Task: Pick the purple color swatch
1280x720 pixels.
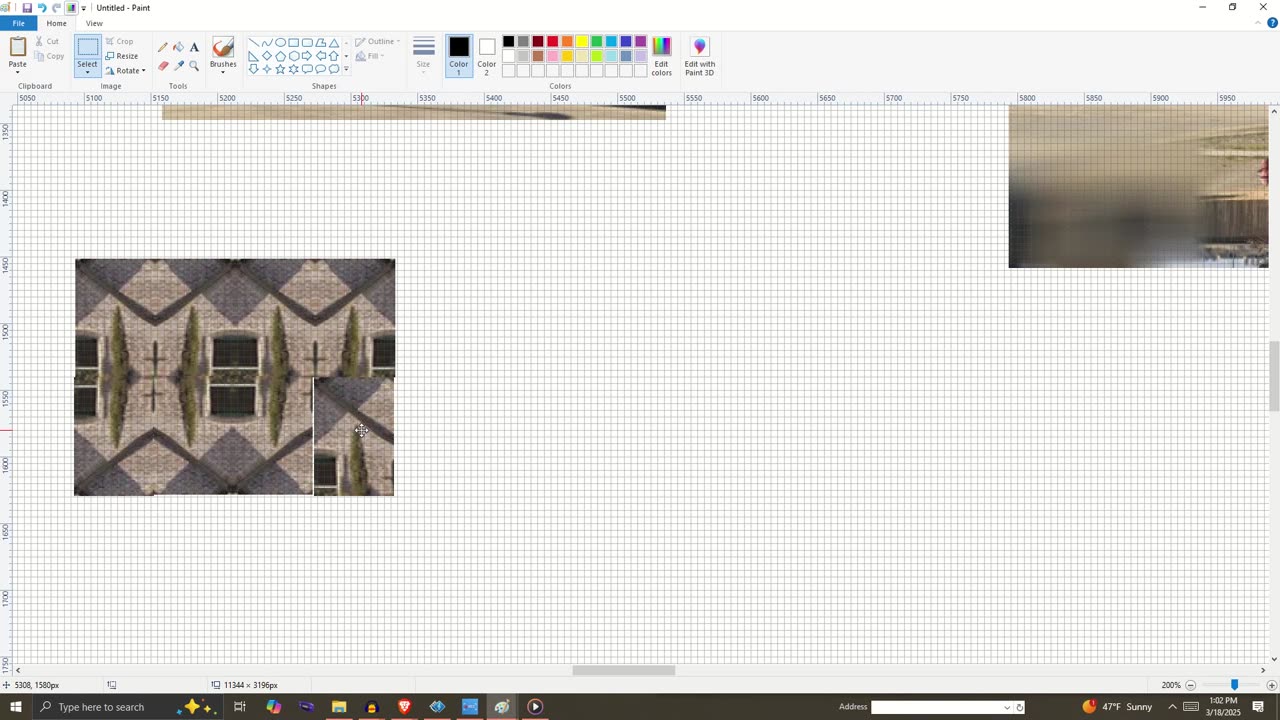Action: (641, 41)
